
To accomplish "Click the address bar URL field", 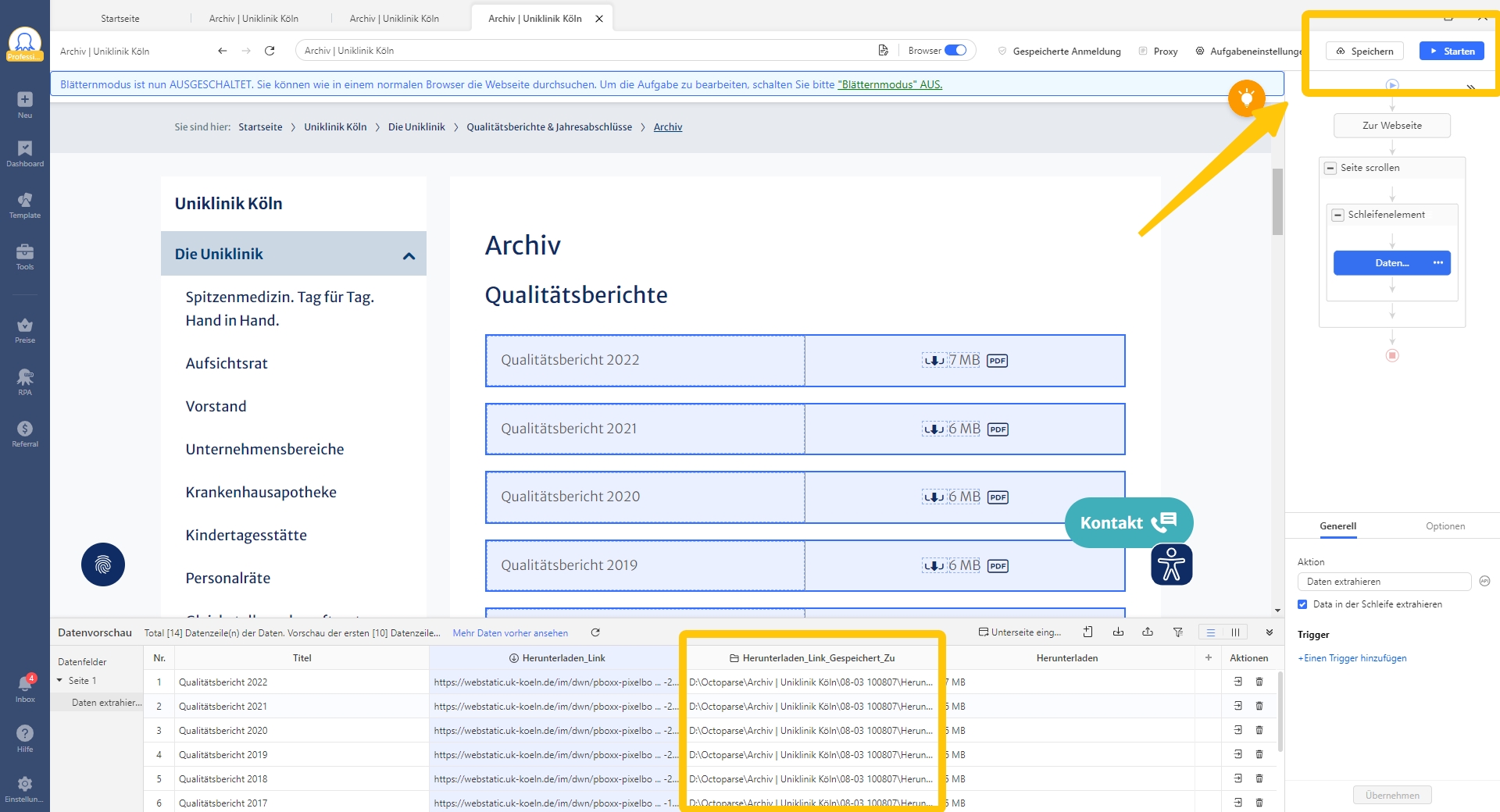I will coord(586,51).
